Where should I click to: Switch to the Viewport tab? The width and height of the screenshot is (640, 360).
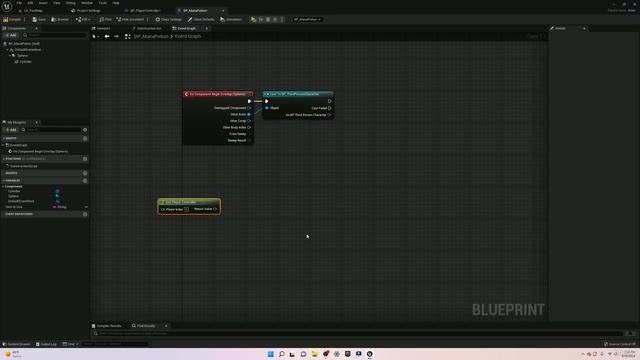point(101,29)
